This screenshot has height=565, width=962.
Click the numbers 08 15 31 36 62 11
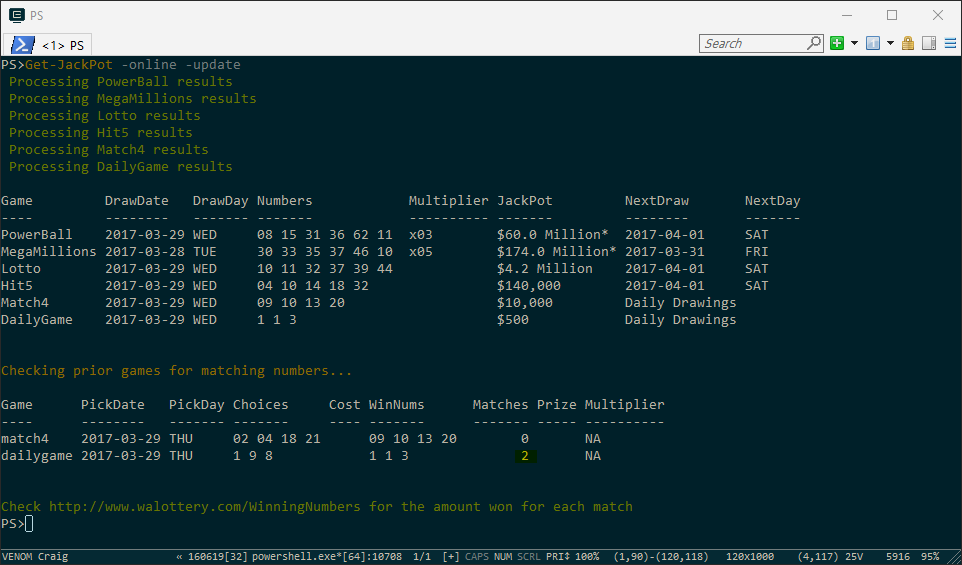[x=325, y=234]
